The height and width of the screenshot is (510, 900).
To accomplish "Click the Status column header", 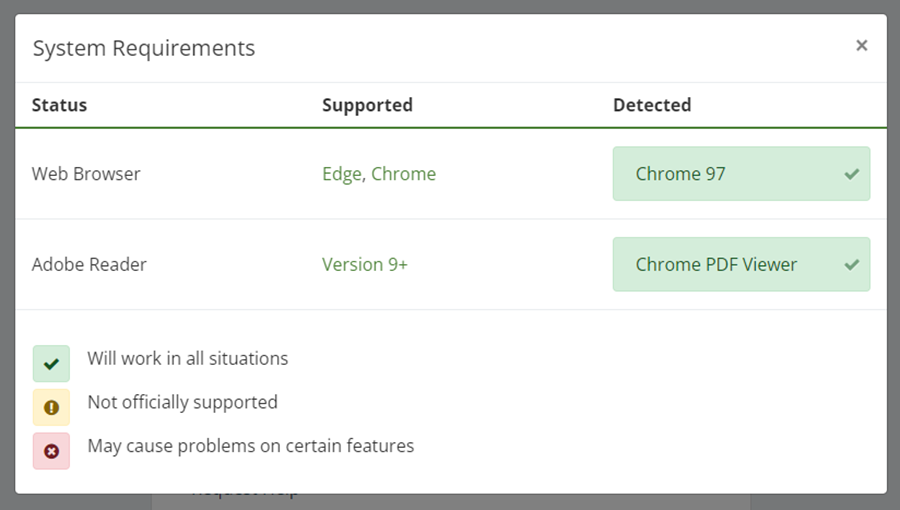I will pos(59,105).
